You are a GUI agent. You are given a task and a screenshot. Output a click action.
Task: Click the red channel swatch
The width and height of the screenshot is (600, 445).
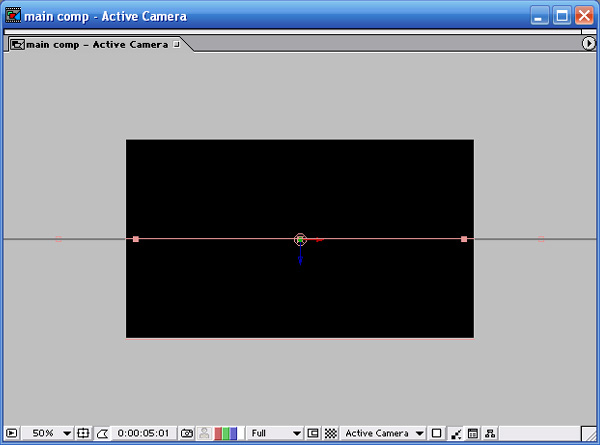coord(218,434)
